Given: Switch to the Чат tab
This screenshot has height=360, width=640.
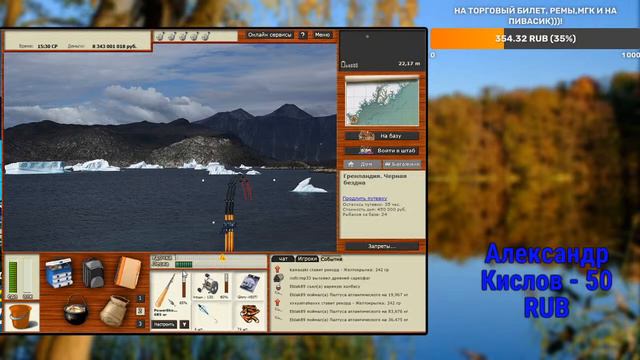Looking at the screenshot, I should (282, 259).
